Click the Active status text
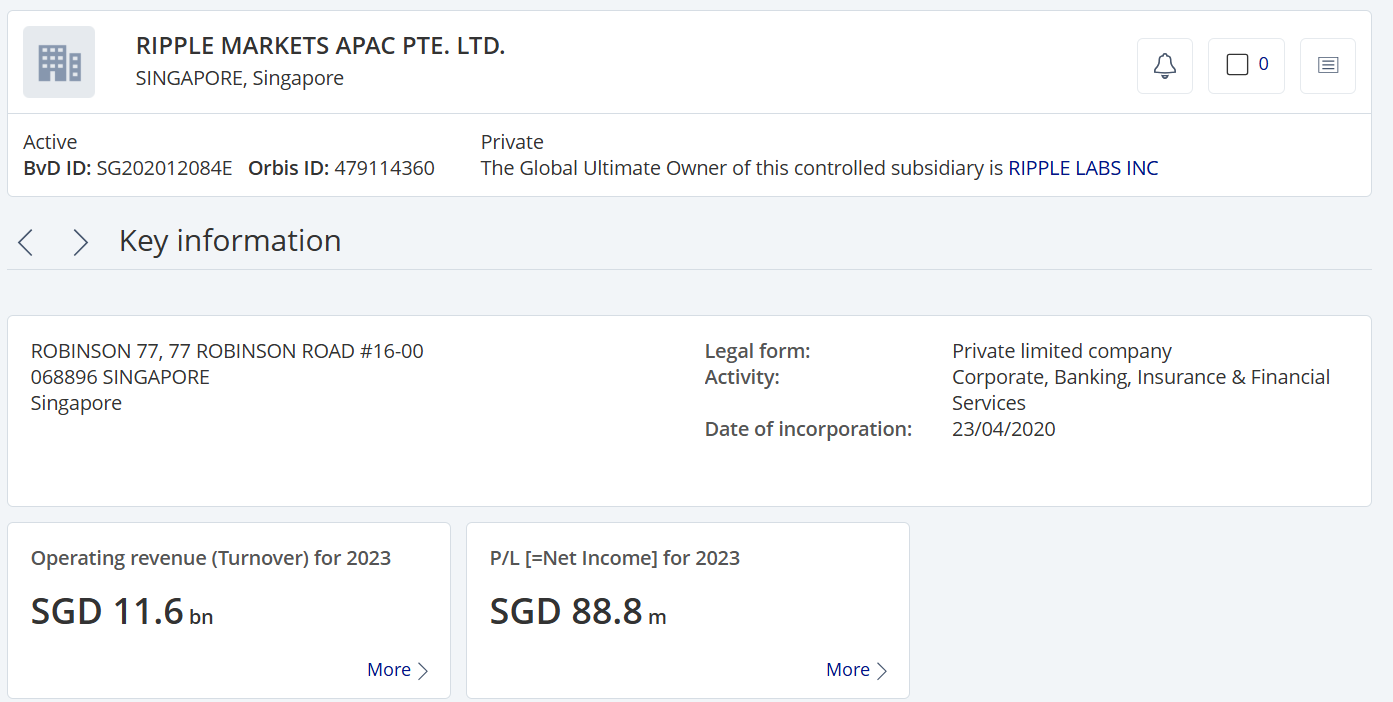The image size is (1393, 702). (x=50, y=142)
